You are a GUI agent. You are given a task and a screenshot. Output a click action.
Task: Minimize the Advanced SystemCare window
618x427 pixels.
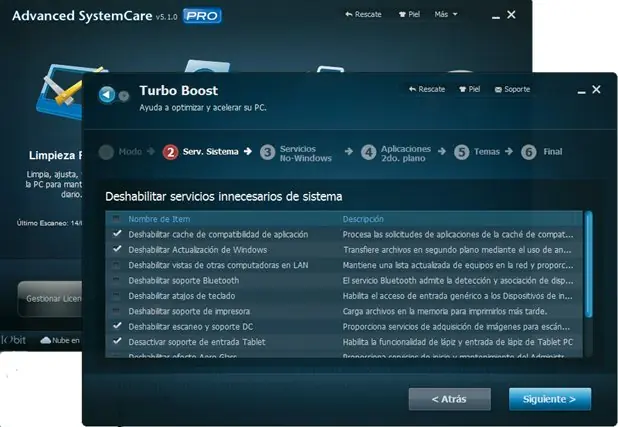point(496,17)
